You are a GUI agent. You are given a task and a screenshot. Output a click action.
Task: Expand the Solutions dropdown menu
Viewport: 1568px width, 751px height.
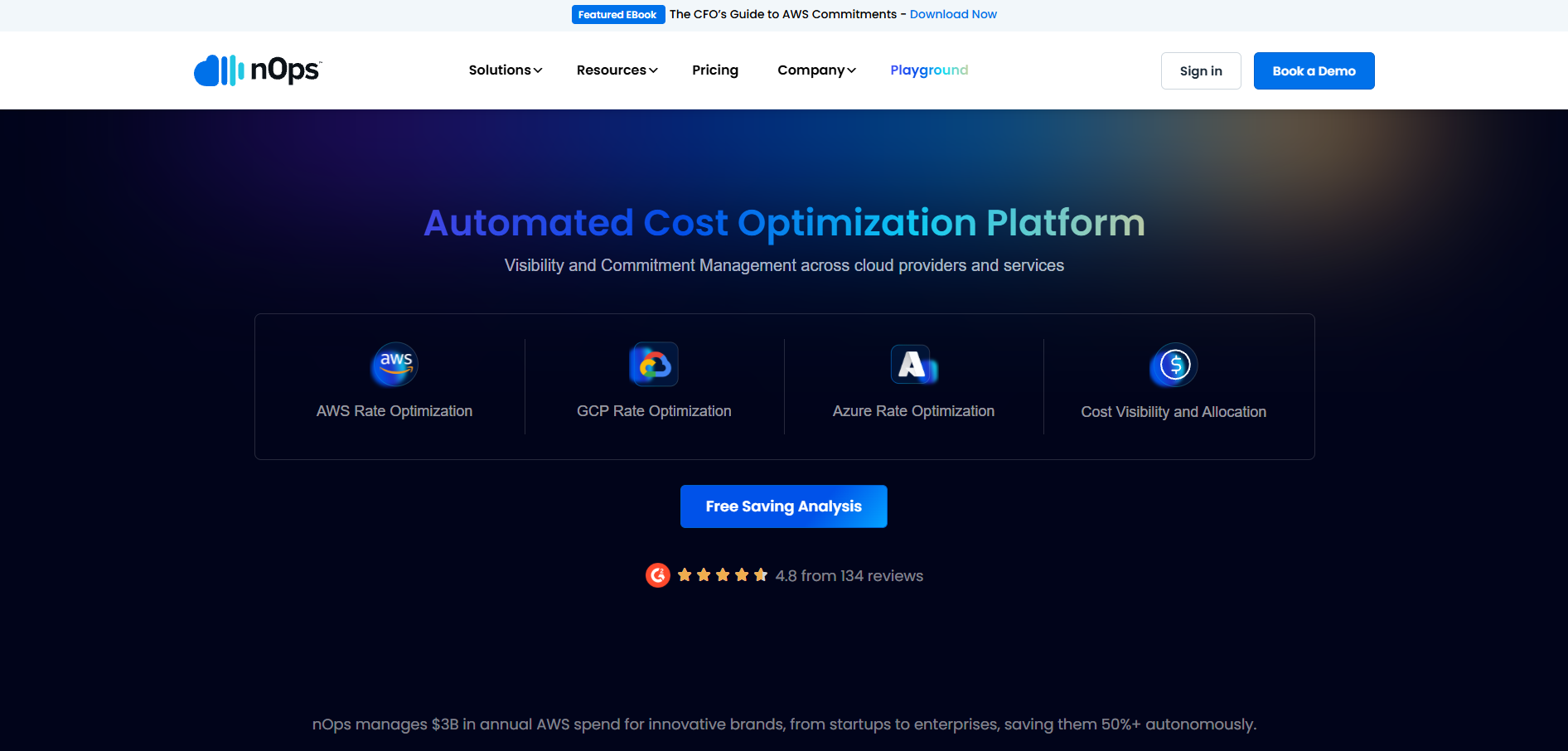point(505,70)
